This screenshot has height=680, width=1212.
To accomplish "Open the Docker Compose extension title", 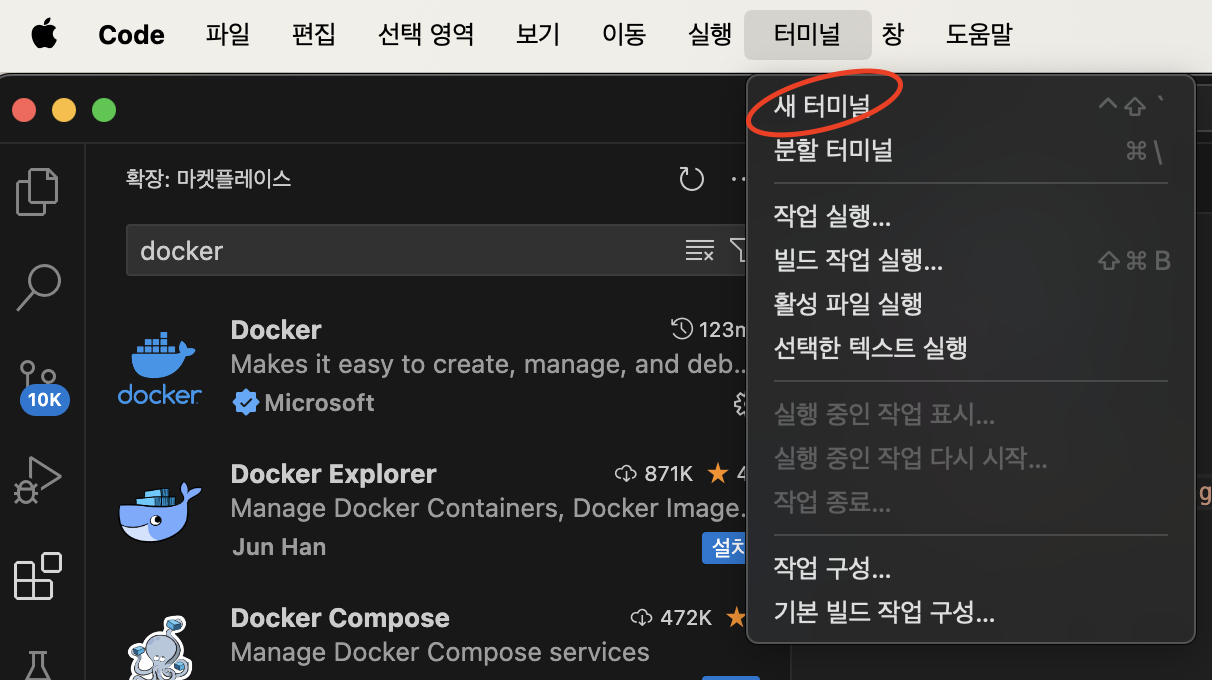I will 340,617.
